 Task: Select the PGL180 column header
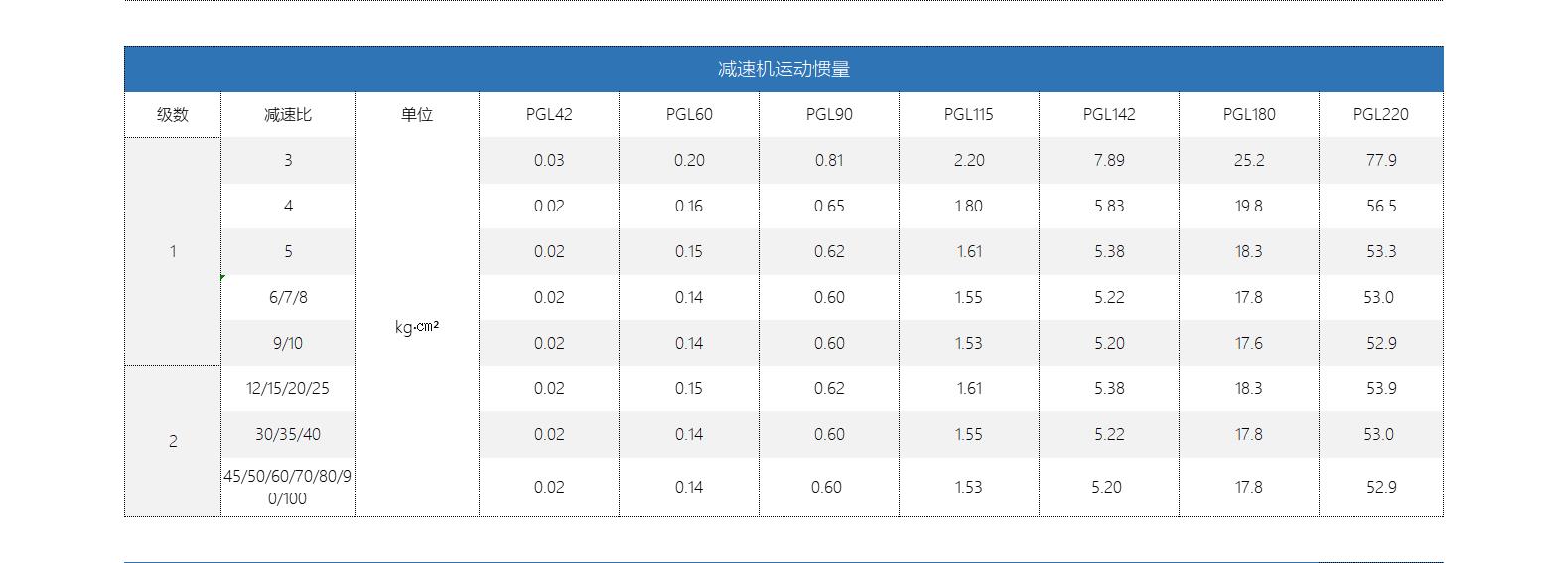pyautogui.click(x=1249, y=114)
